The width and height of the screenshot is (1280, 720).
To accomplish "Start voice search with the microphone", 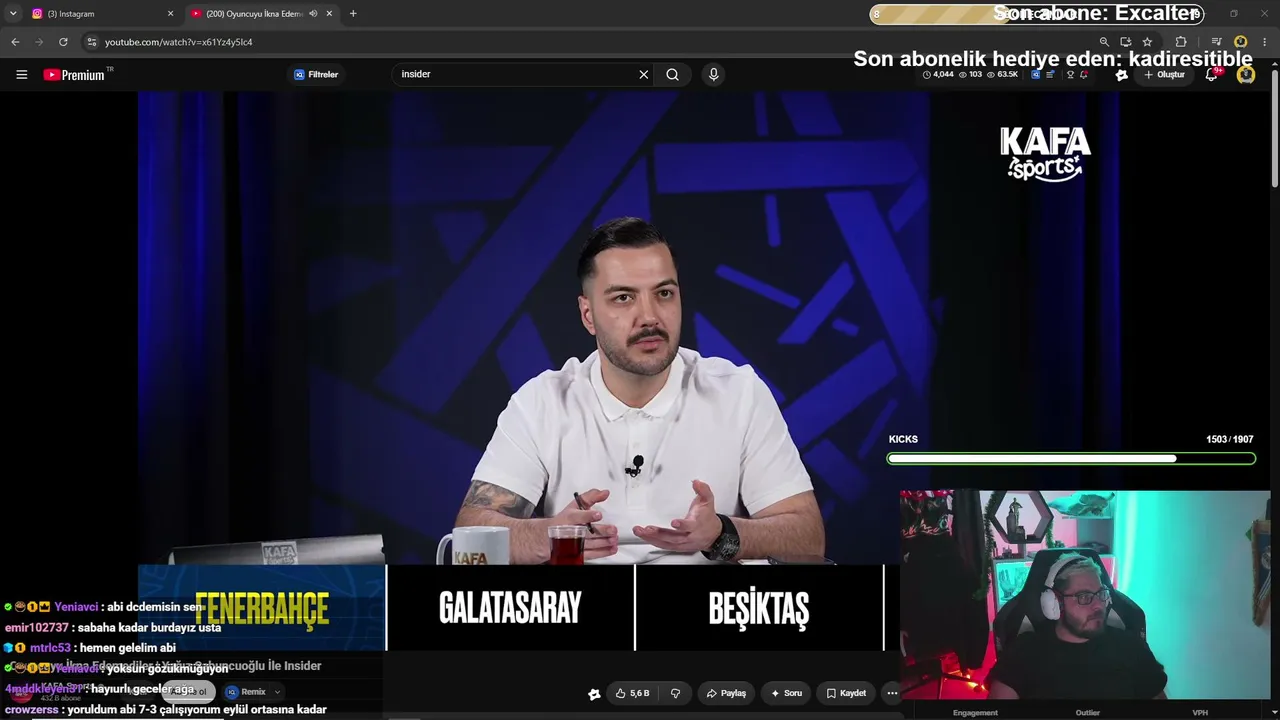I will tap(713, 75).
